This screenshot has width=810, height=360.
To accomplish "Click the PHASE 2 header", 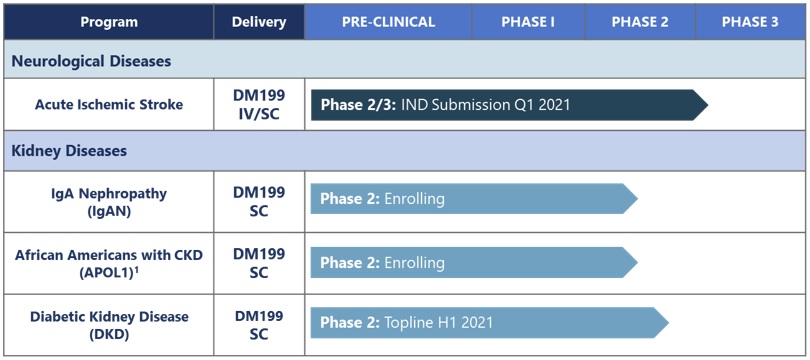I will 640,22.
